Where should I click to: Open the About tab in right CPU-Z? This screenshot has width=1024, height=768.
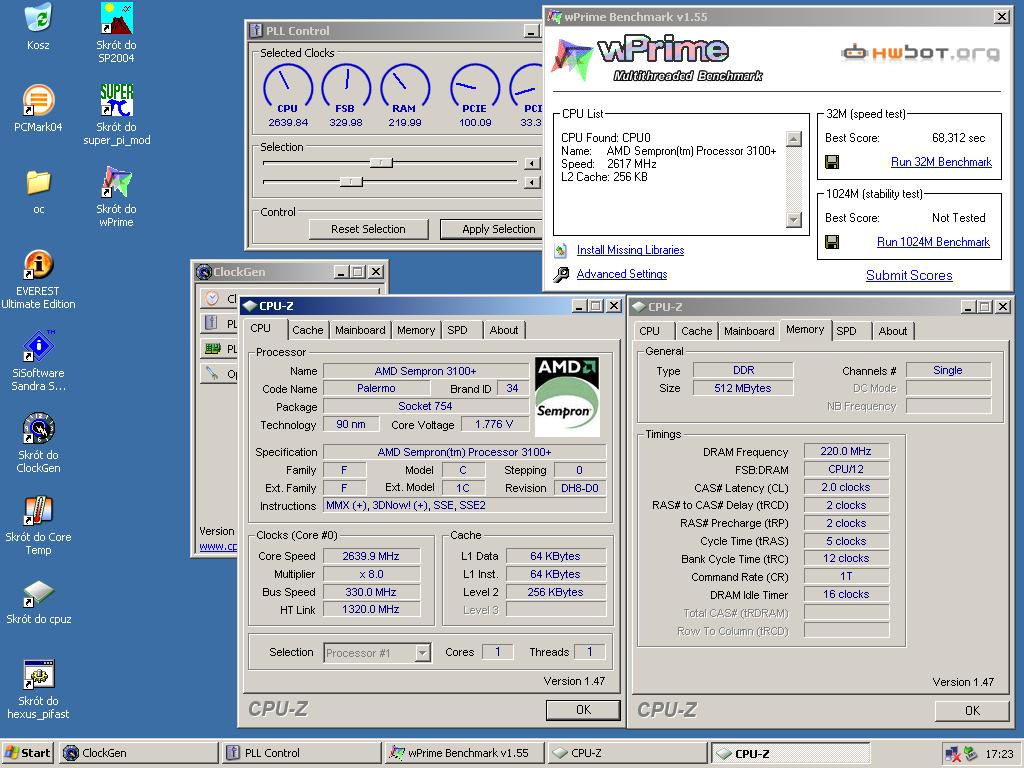tap(893, 331)
